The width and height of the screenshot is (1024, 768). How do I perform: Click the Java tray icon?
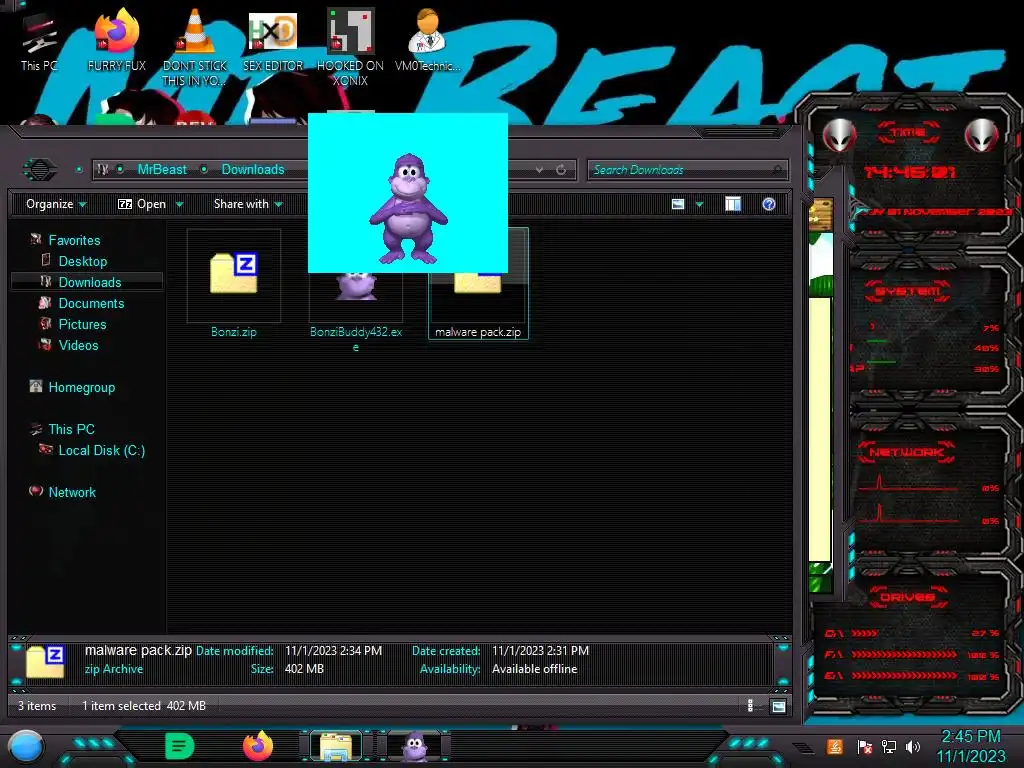coord(835,746)
